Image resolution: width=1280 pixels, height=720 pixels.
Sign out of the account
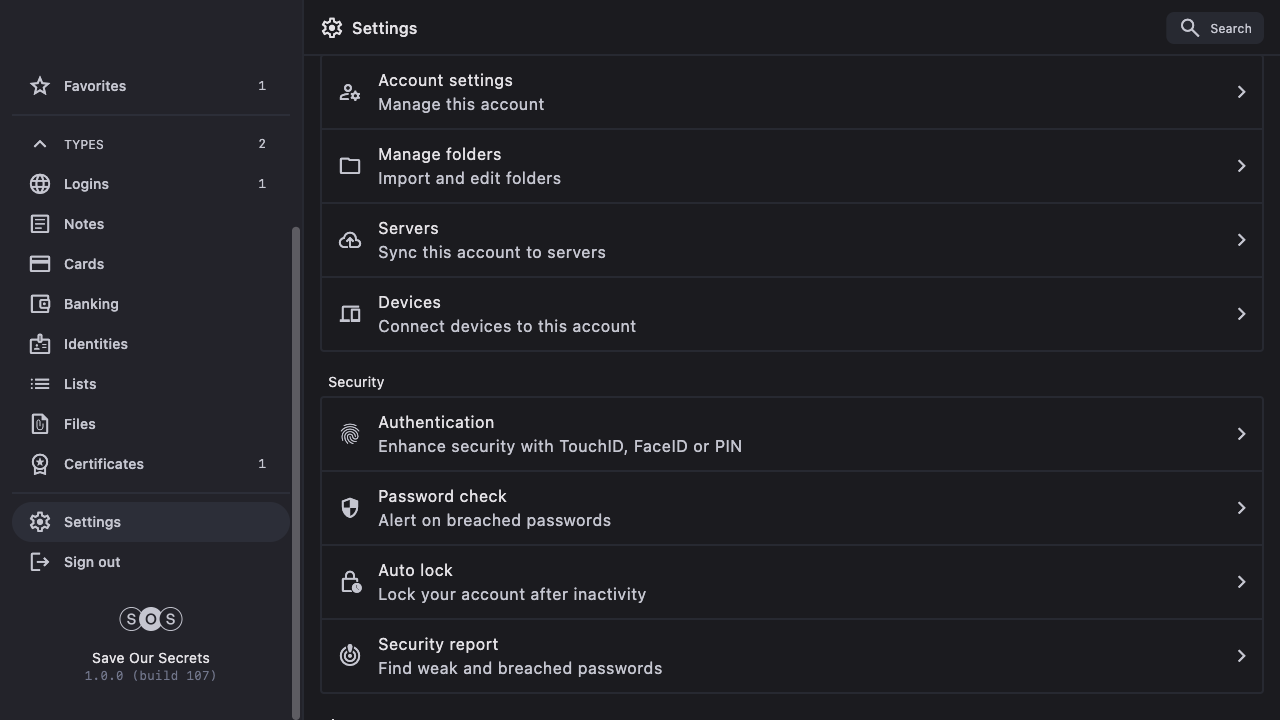coord(92,562)
